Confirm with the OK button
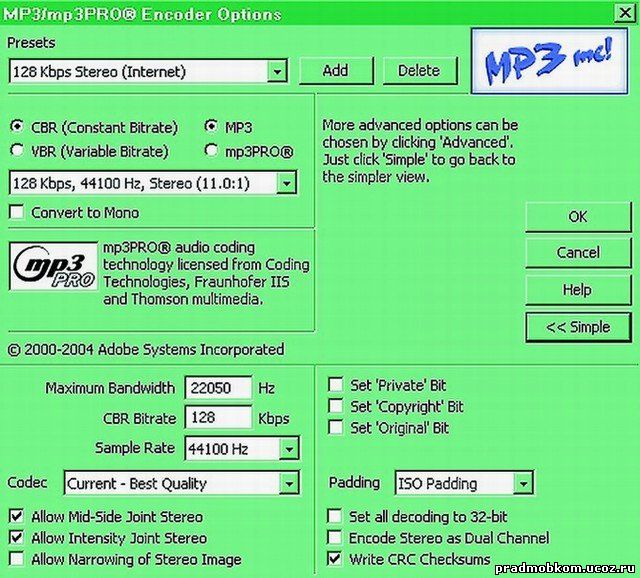This screenshot has width=640, height=578. point(578,217)
